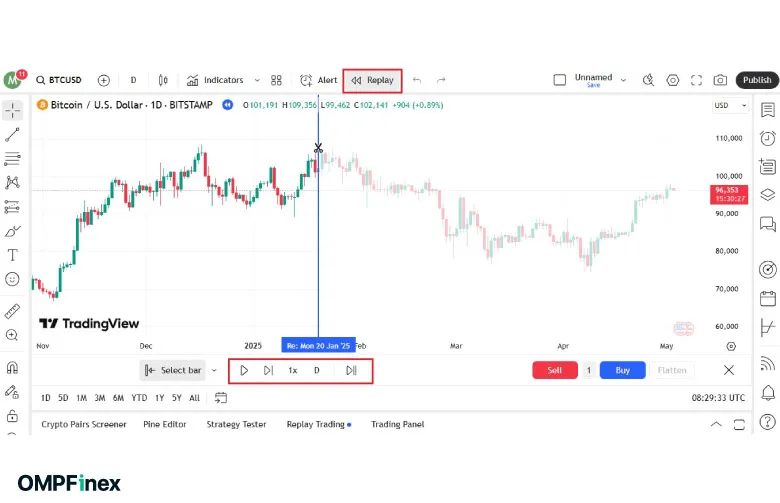Screen dimensions: 780x503
Task: Play the bar replay
Action: [x=244, y=370]
